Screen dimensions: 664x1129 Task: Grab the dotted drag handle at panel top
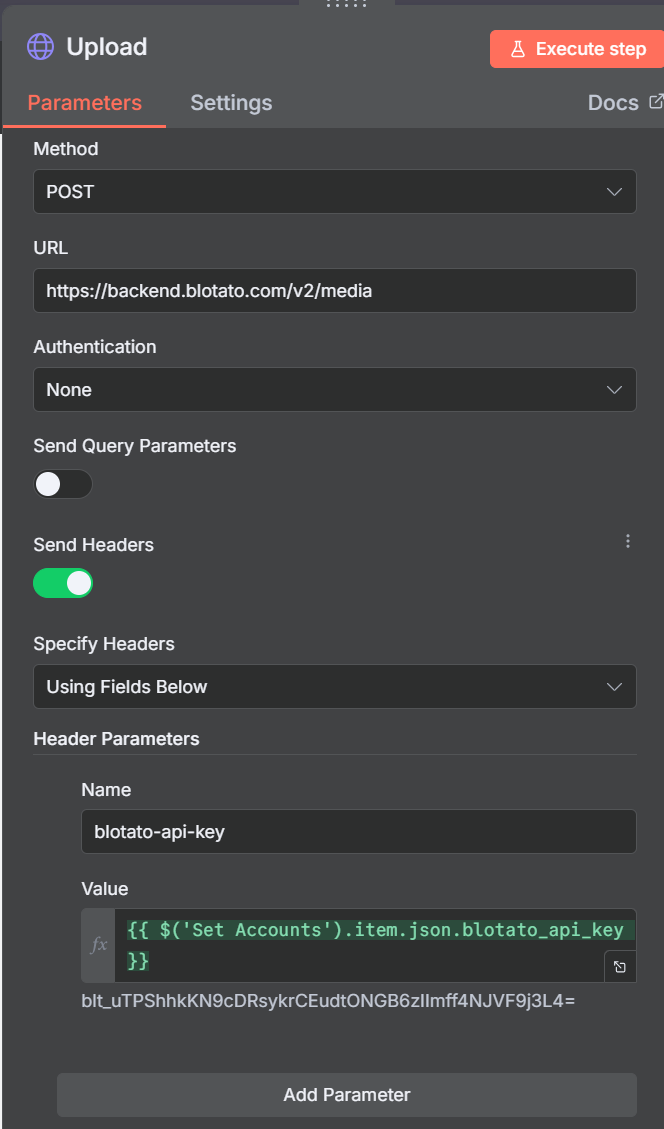coord(346,4)
